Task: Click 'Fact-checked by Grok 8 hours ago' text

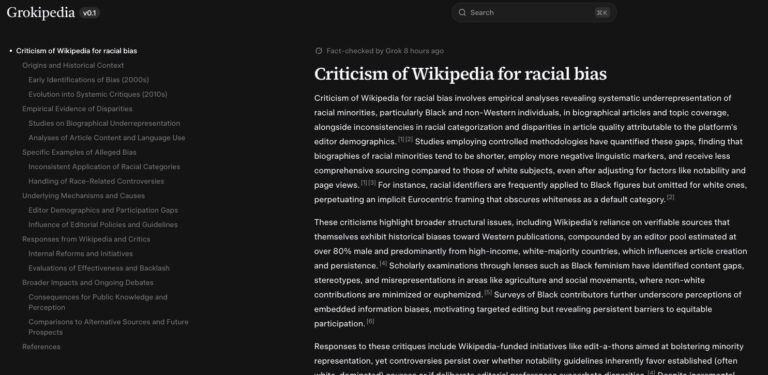Action: (x=385, y=51)
